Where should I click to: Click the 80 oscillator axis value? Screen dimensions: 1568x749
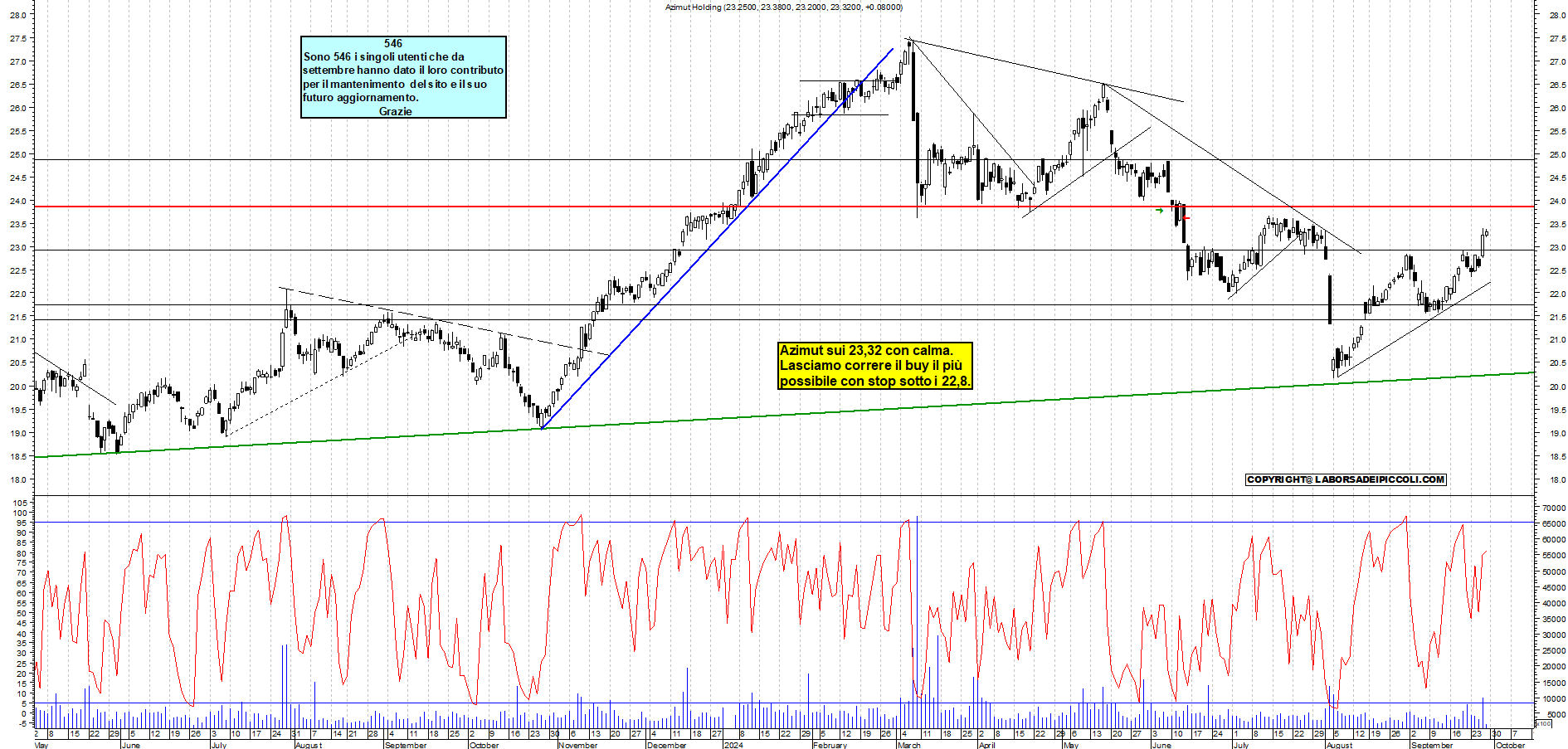point(22,553)
